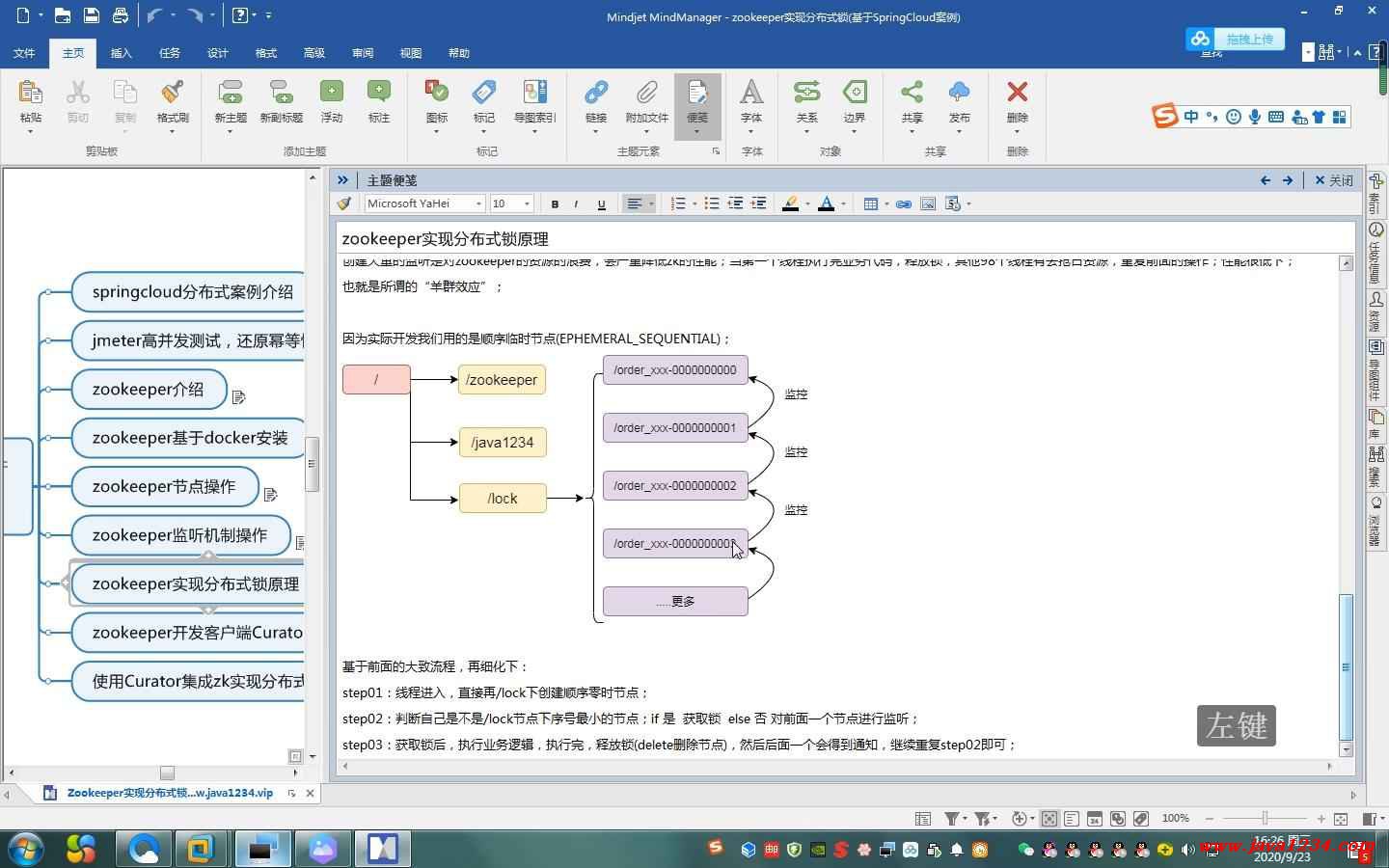Switch to the 视图 ribbon tab

click(411, 53)
